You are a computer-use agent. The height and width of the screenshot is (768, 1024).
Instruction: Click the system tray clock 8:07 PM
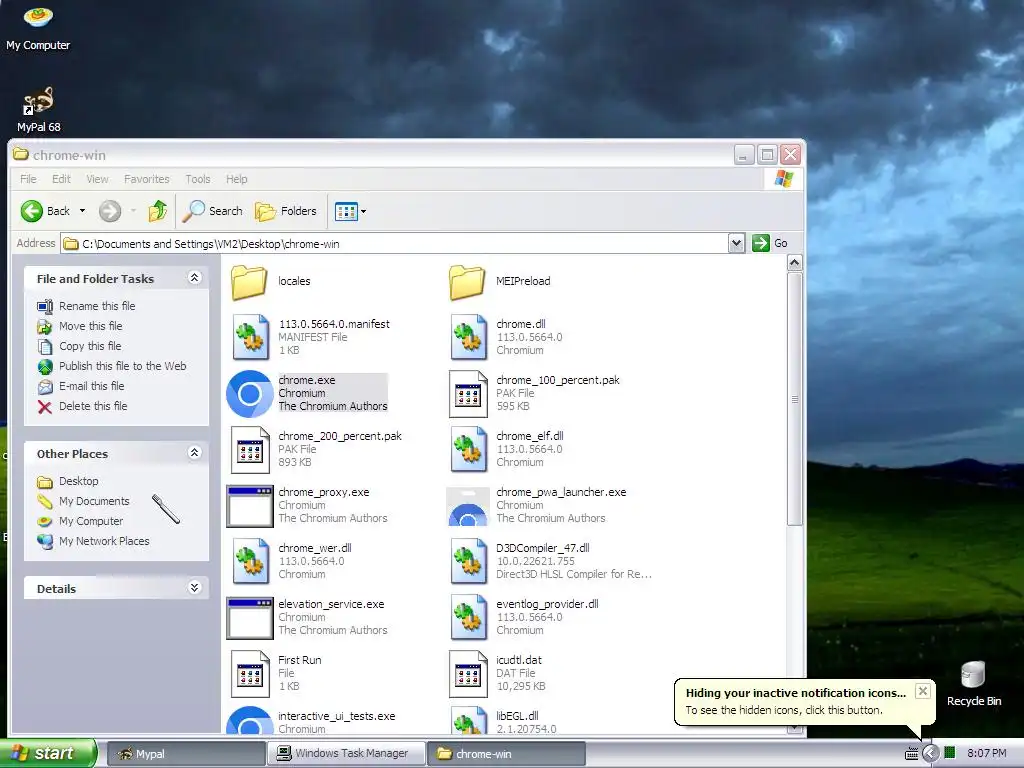point(987,753)
